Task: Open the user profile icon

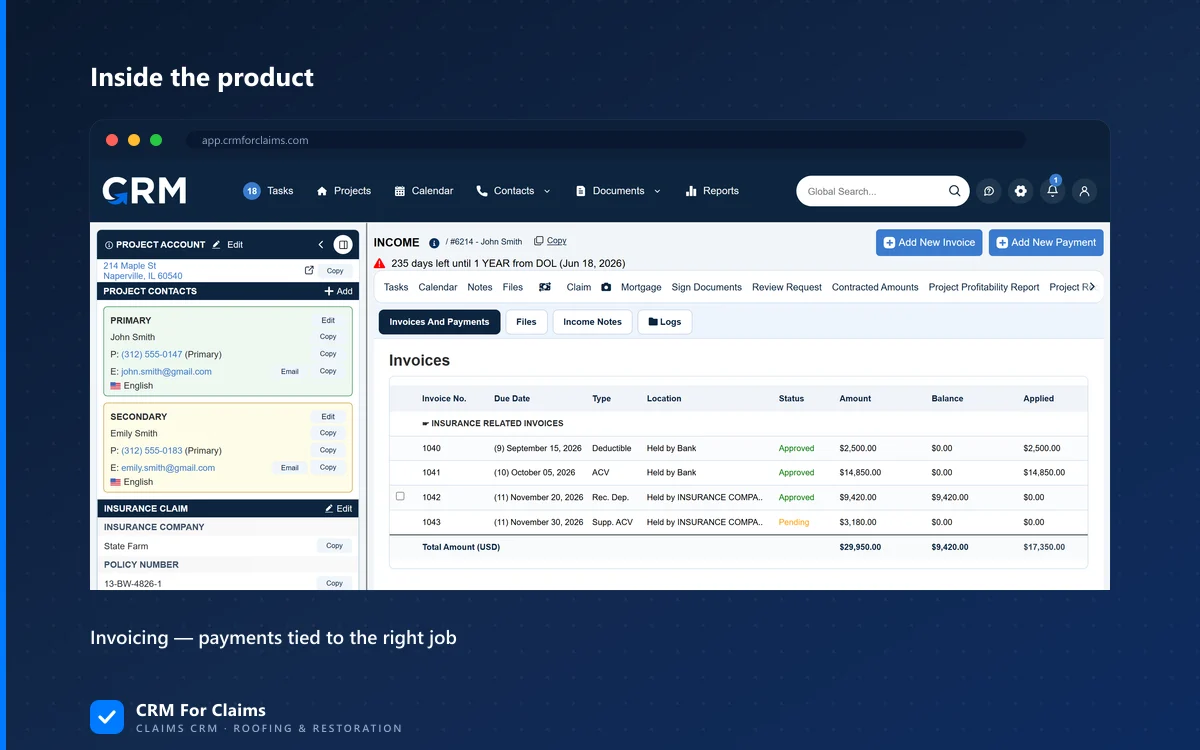Action: (x=1084, y=191)
